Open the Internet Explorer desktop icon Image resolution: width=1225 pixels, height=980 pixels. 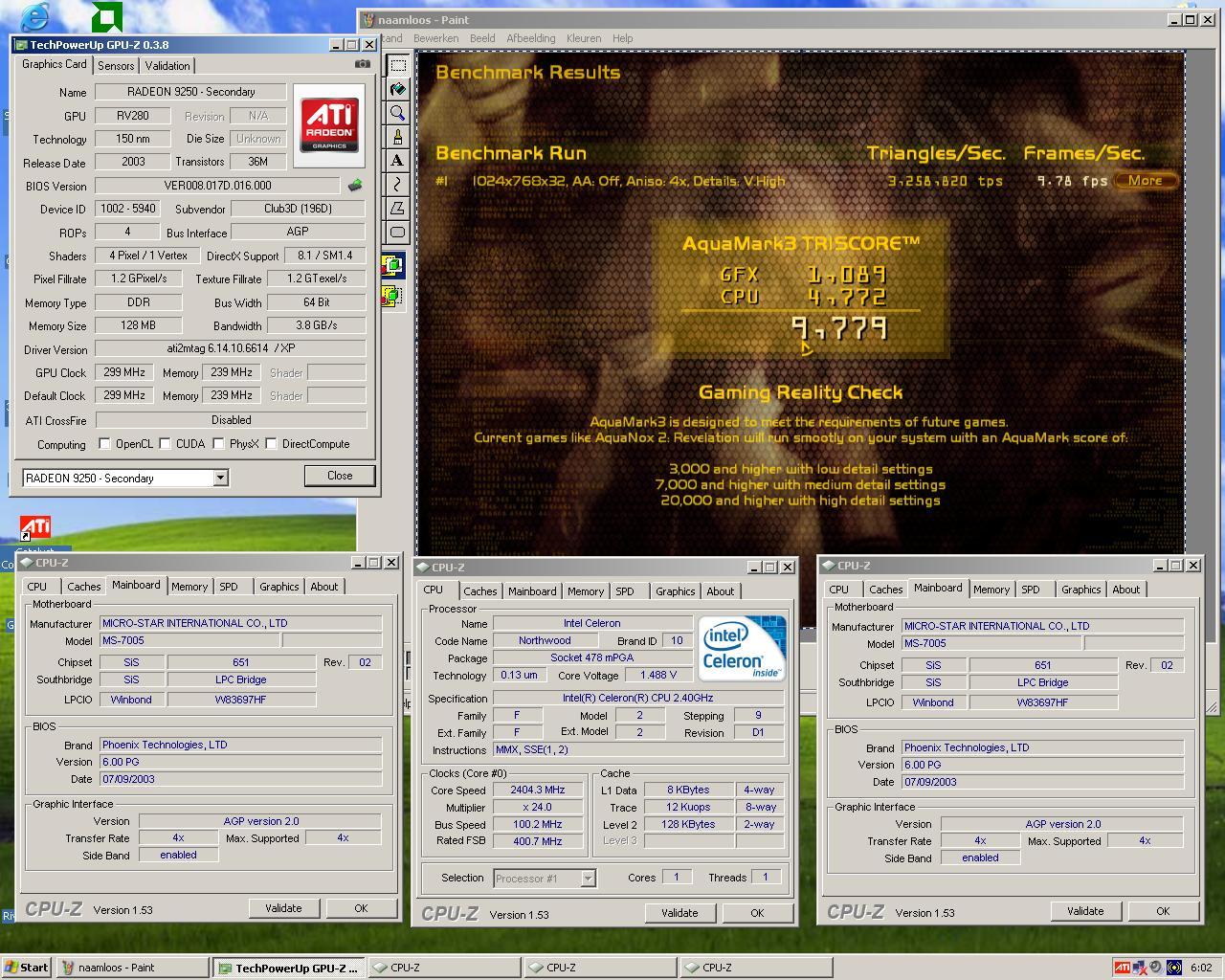(x=33, y=15)
